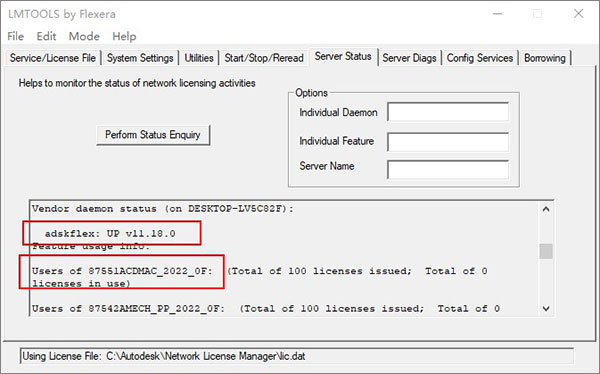Close the LMTOOLS window
The width and height of the screenshot is (600, 374).
point(579,13)
